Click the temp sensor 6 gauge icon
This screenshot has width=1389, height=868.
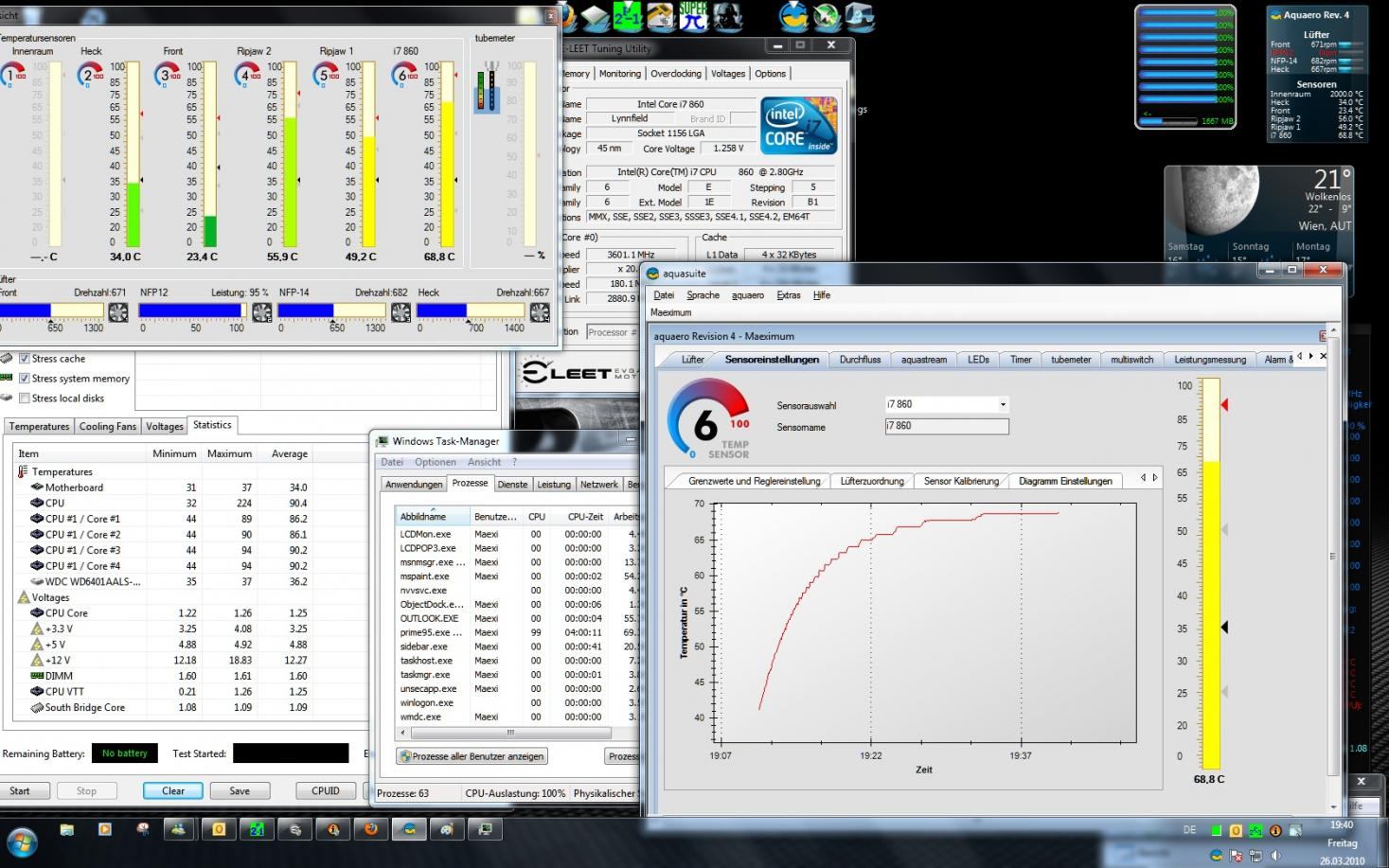pos(705,421)
